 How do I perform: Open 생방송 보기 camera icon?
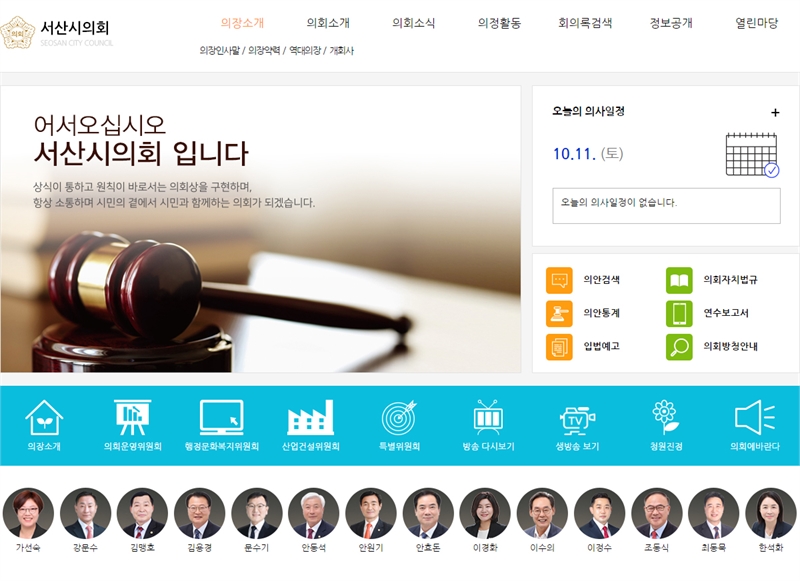pos(577,417)
